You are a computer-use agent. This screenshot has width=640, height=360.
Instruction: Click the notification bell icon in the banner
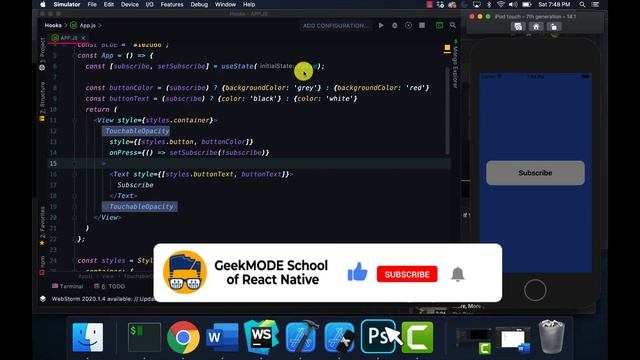[458, 274]
